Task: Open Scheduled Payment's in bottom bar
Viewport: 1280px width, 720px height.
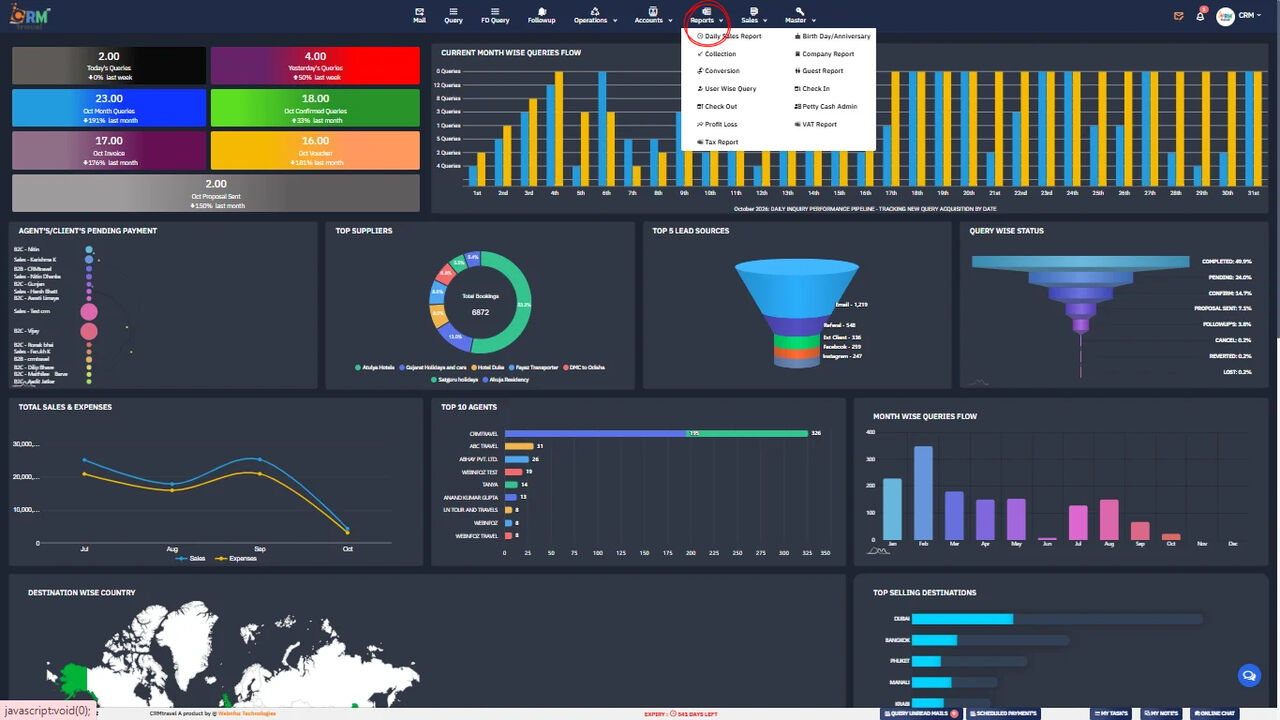Action: click(x=1003, y=713)
